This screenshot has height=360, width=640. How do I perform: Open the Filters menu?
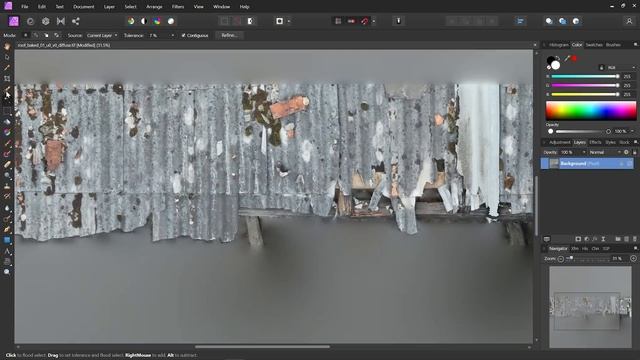point(178,7)
